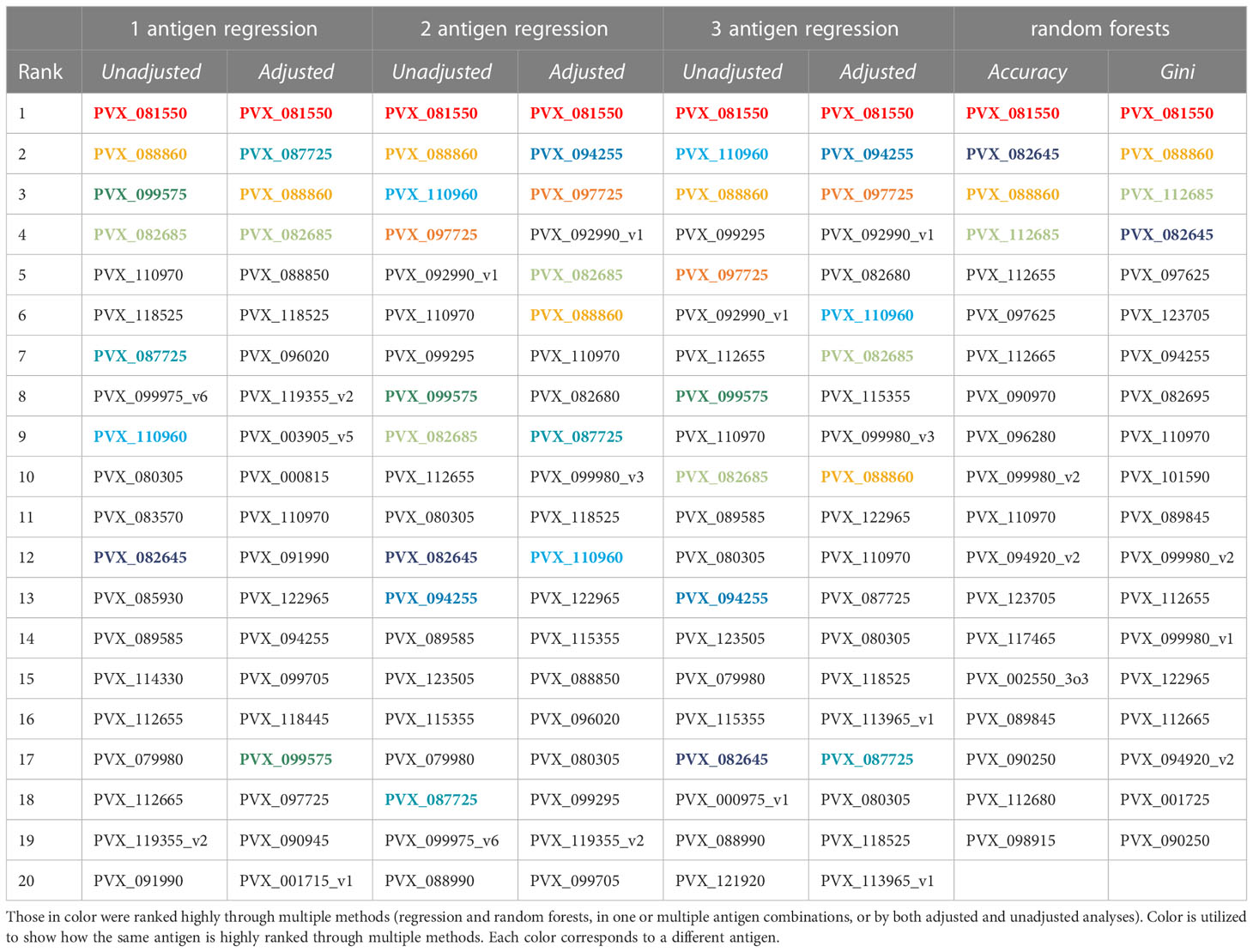Click the footnote starting 'Those in color'
This screenshot has height=952, width=1253.
coord(626,927)
